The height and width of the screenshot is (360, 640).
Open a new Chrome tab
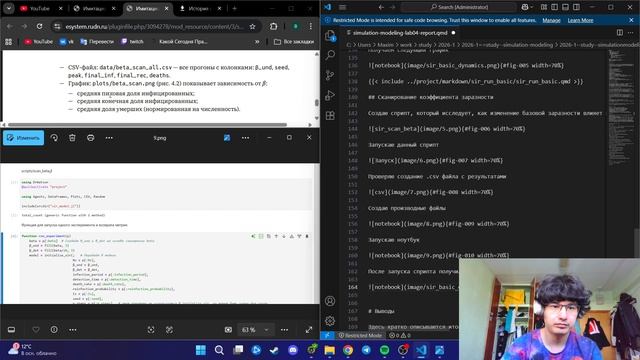[x=234, y=8]
